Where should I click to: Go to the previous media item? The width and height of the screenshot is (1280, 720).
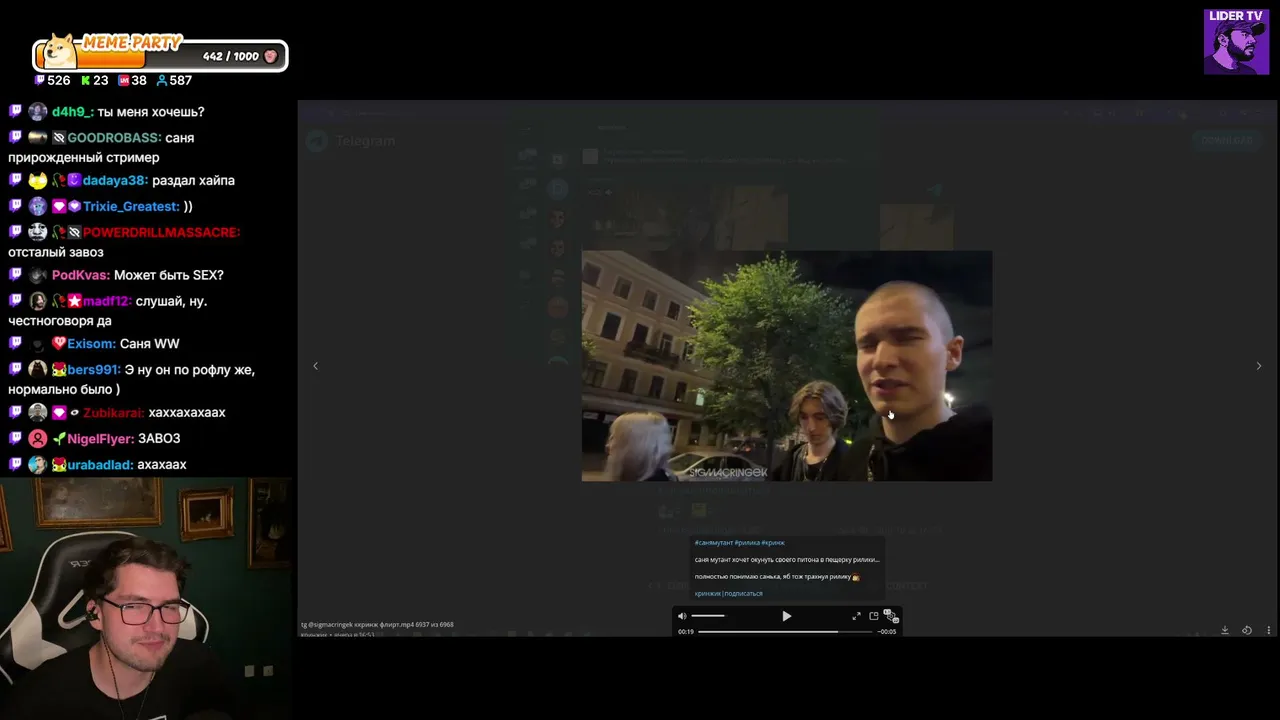(316, 366)
